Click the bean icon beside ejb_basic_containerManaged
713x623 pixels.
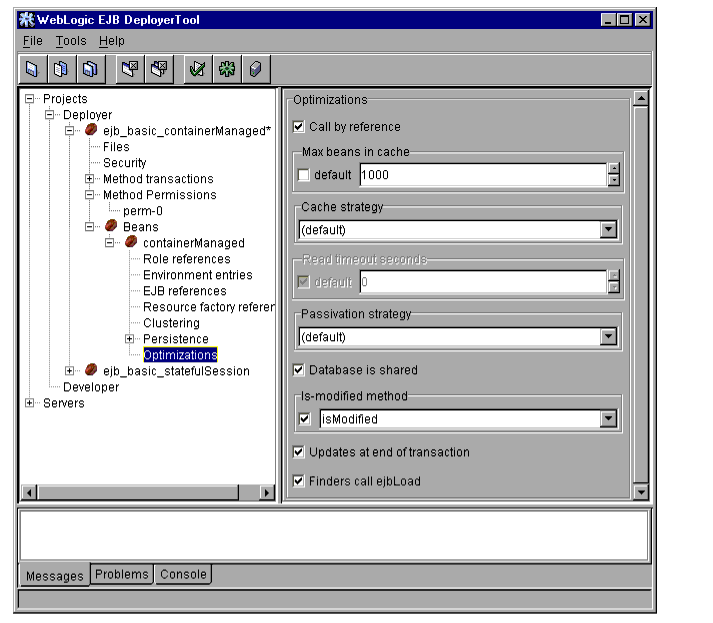(x=91, y=130)
